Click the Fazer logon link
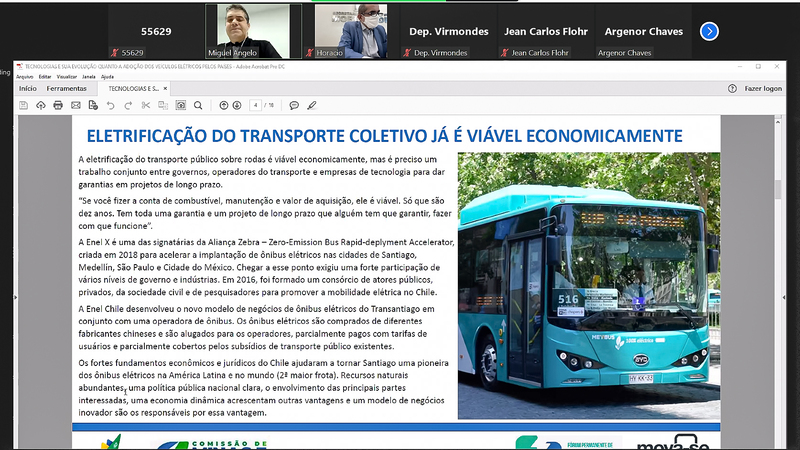Screen dimensions: 800x450 tap(763, 88)
